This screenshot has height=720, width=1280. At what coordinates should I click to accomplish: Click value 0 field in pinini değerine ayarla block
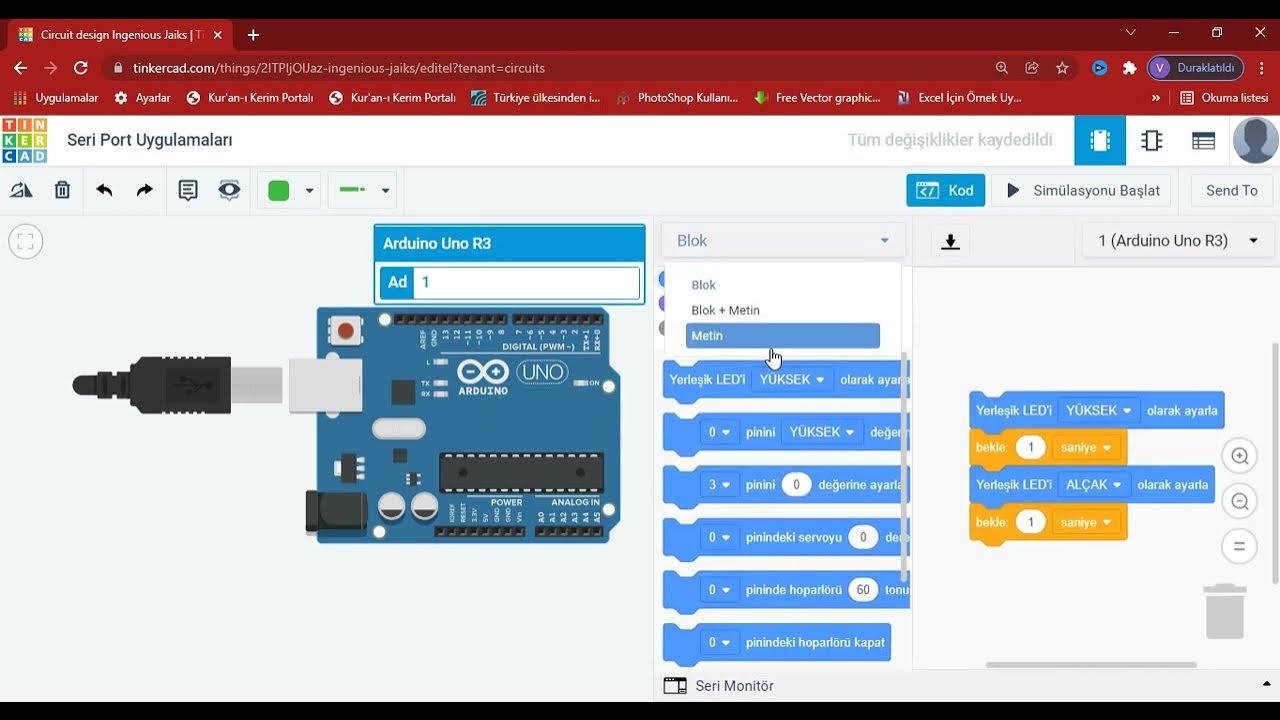(x=797, y=484)
